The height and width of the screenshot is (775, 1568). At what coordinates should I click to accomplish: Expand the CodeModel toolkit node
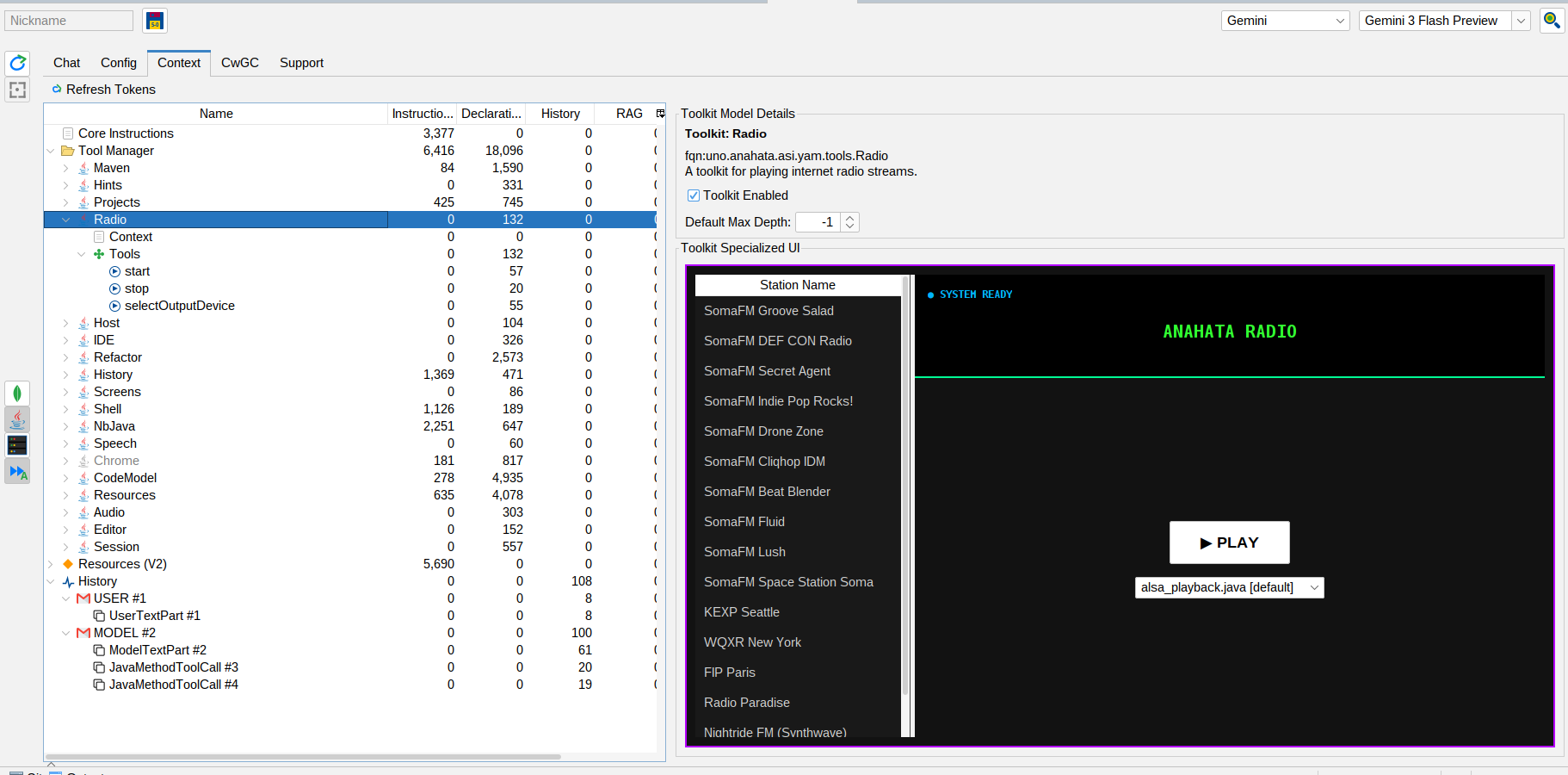[x=66, y=478]
